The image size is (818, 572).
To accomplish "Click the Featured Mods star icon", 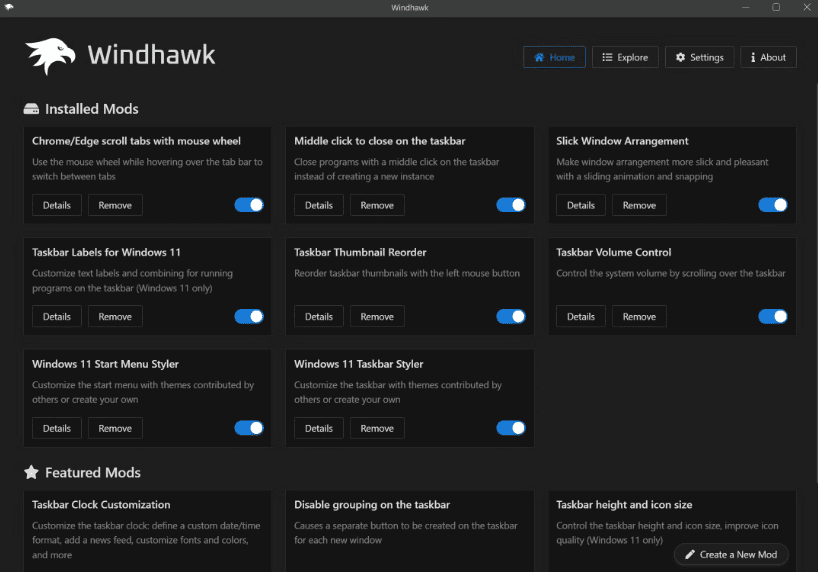I will [31, 472].
